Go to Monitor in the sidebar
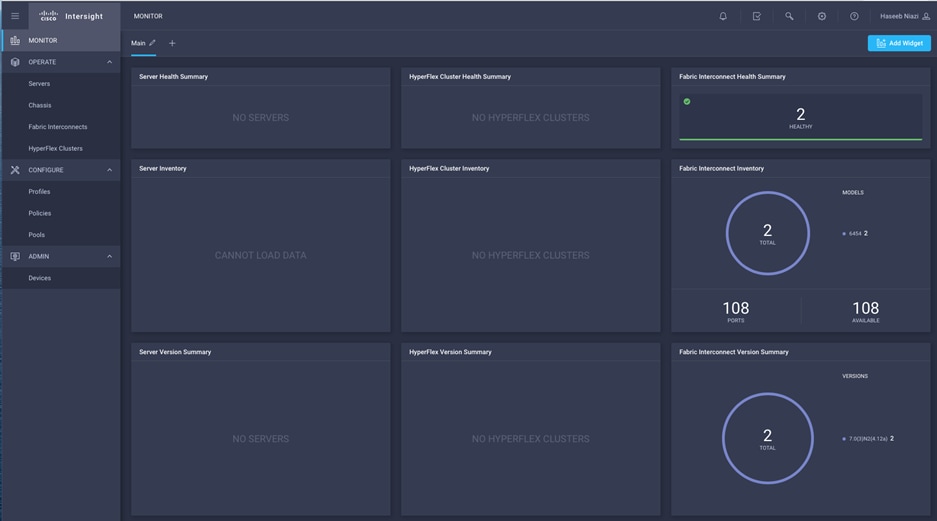 pos(61,40)
